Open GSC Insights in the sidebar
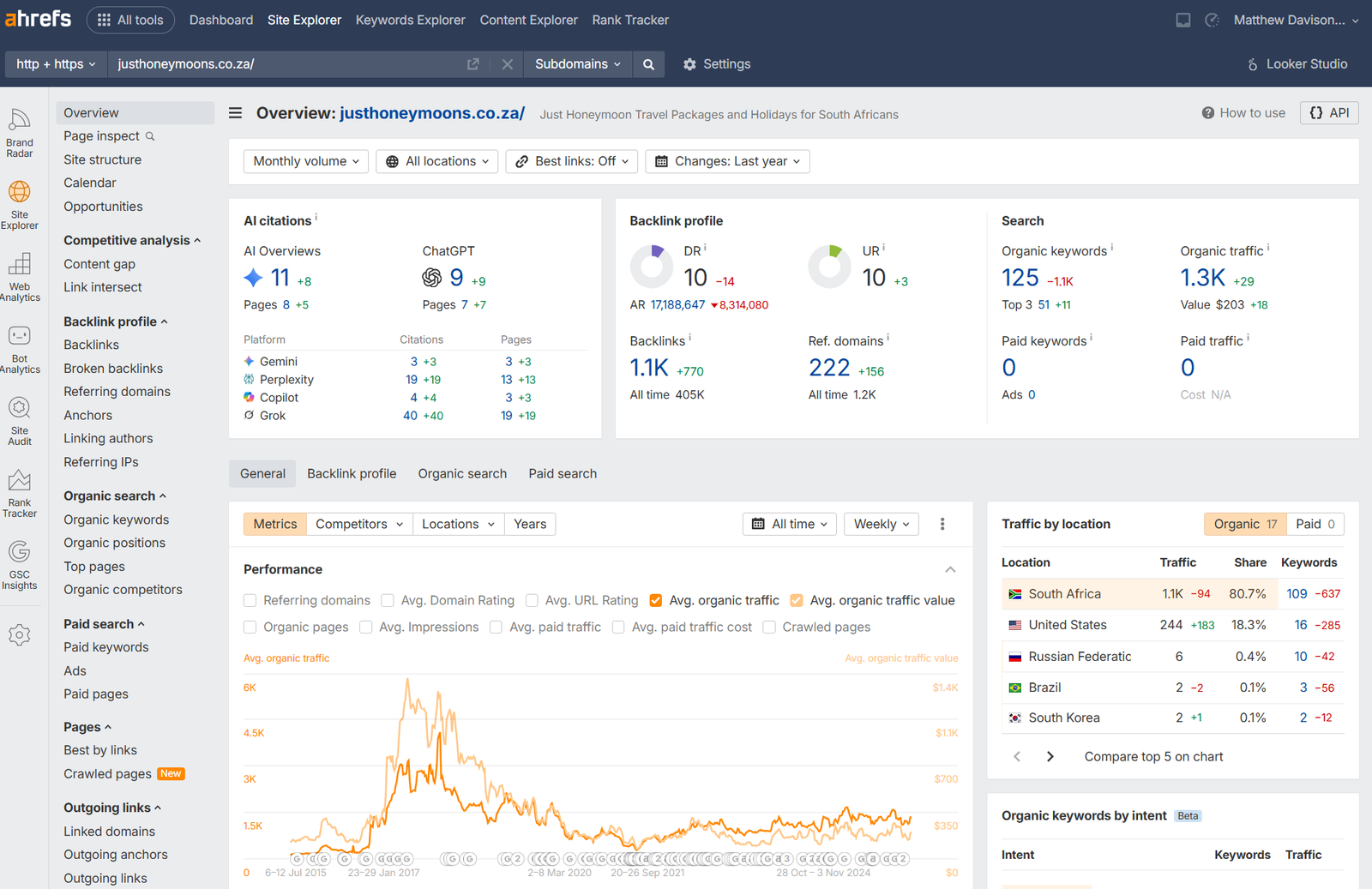1372x889 pixels. coord(20,566)
